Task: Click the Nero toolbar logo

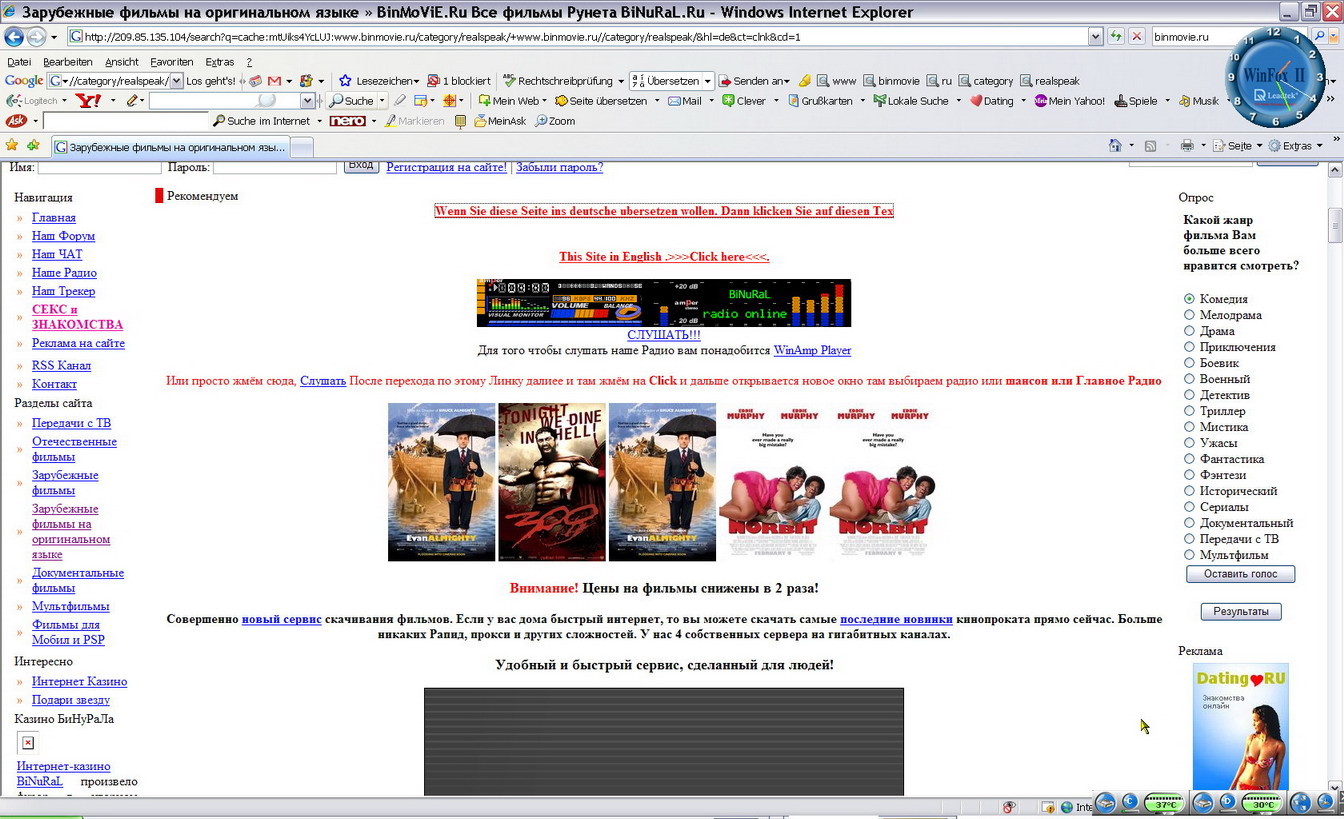Action: tap(348, 121)
